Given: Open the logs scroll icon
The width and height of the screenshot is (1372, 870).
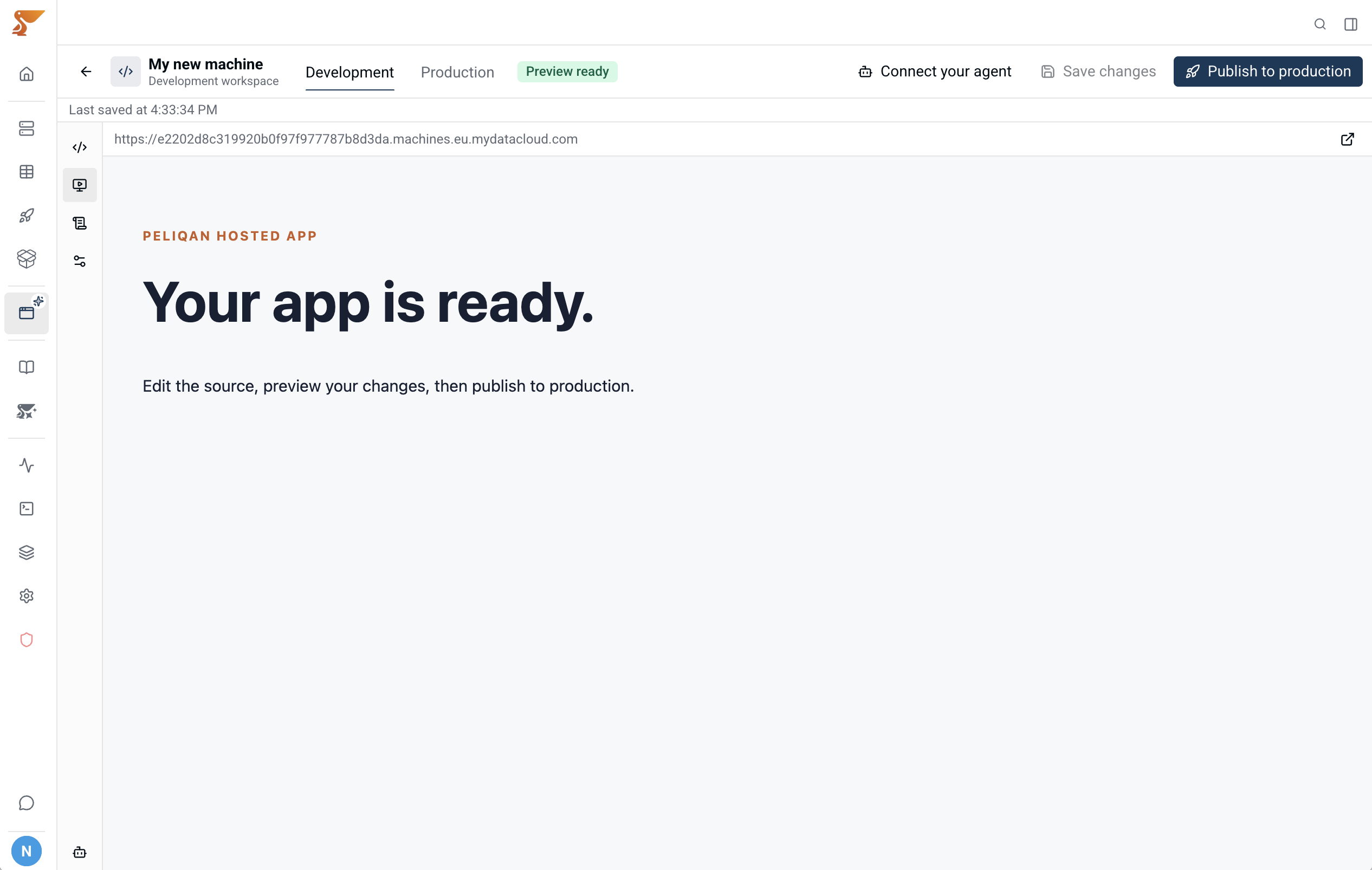Looking at the screenshot, I should [x=80, y=223].
